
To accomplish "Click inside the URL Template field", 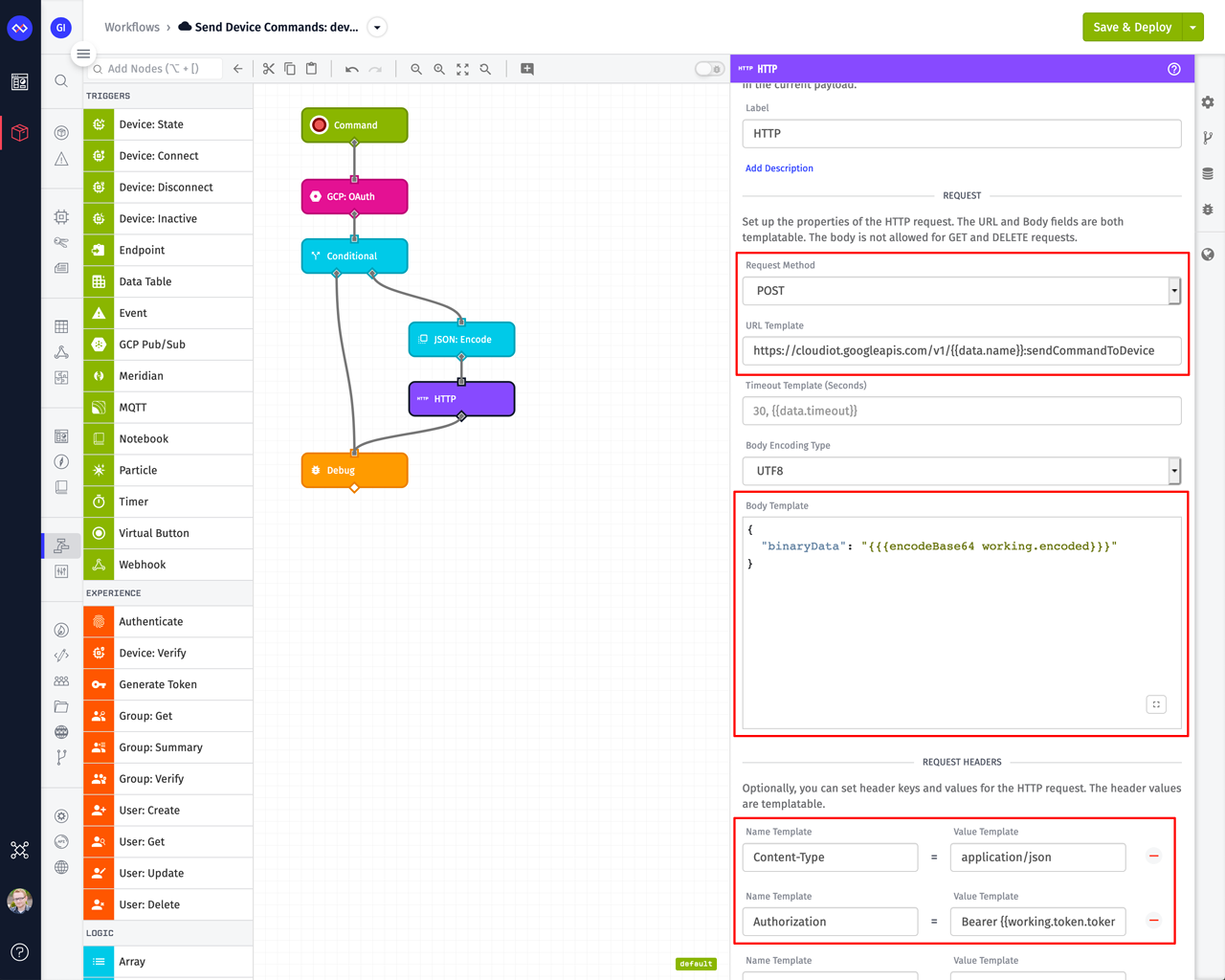I will [x=962, y=350].
